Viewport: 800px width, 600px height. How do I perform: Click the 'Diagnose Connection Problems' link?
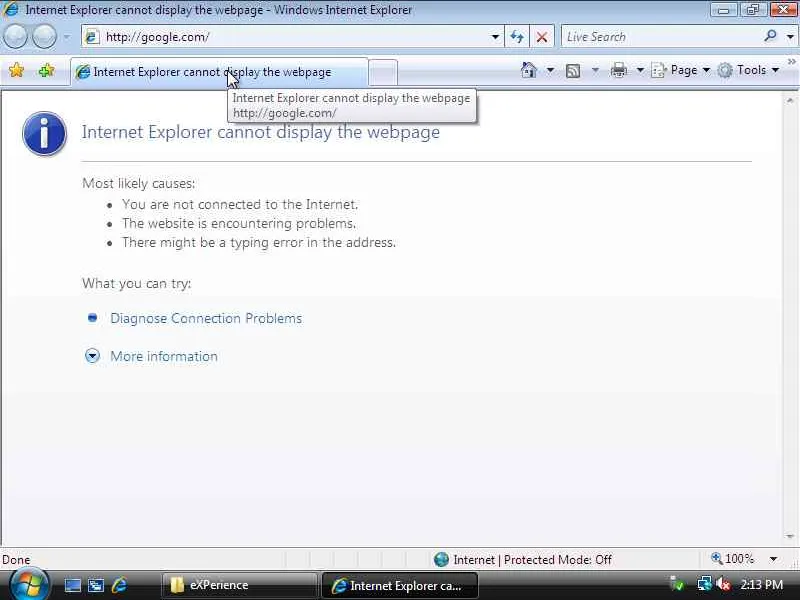tap(206, 318)
